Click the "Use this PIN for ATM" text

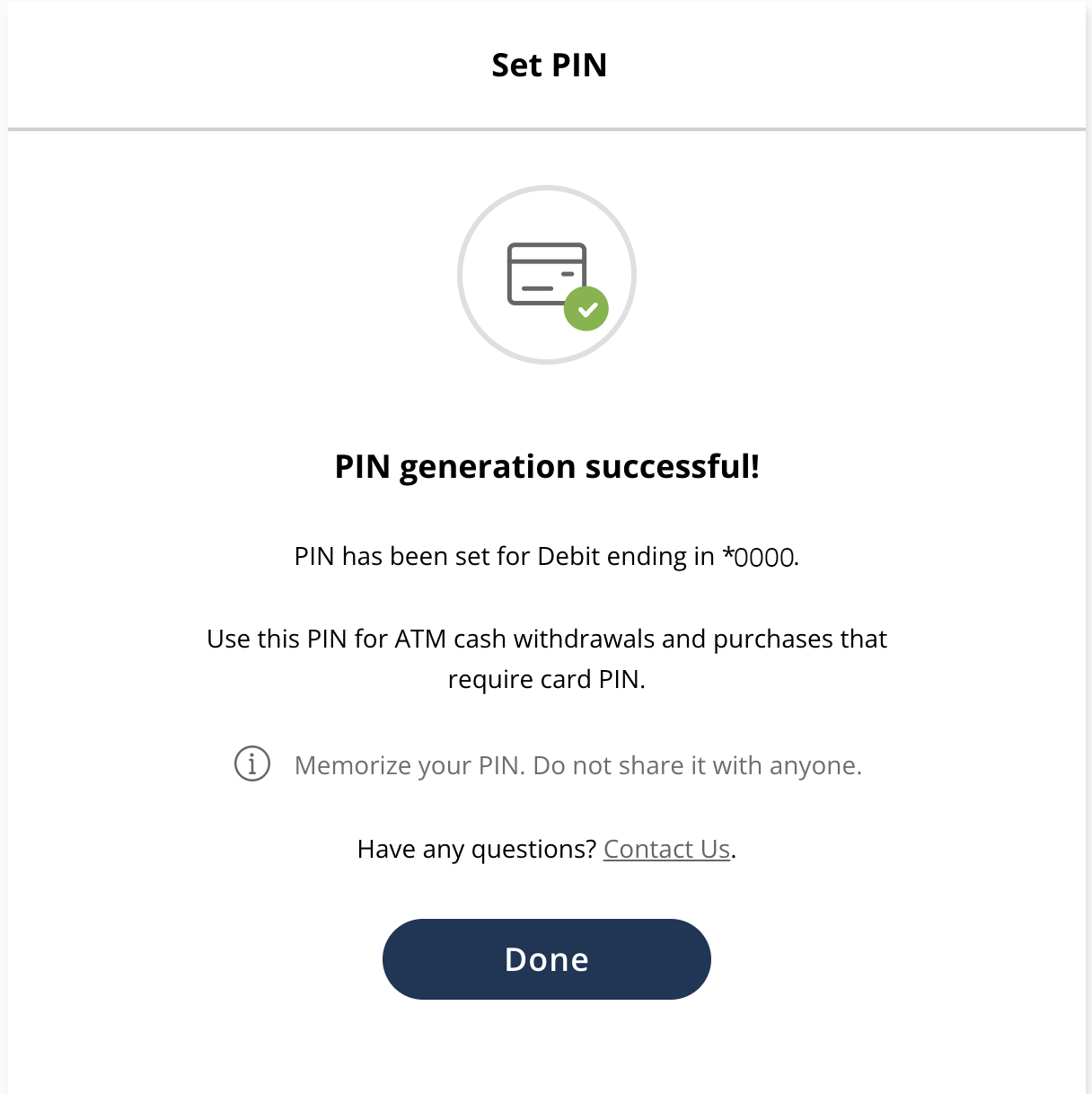point(326,639)
